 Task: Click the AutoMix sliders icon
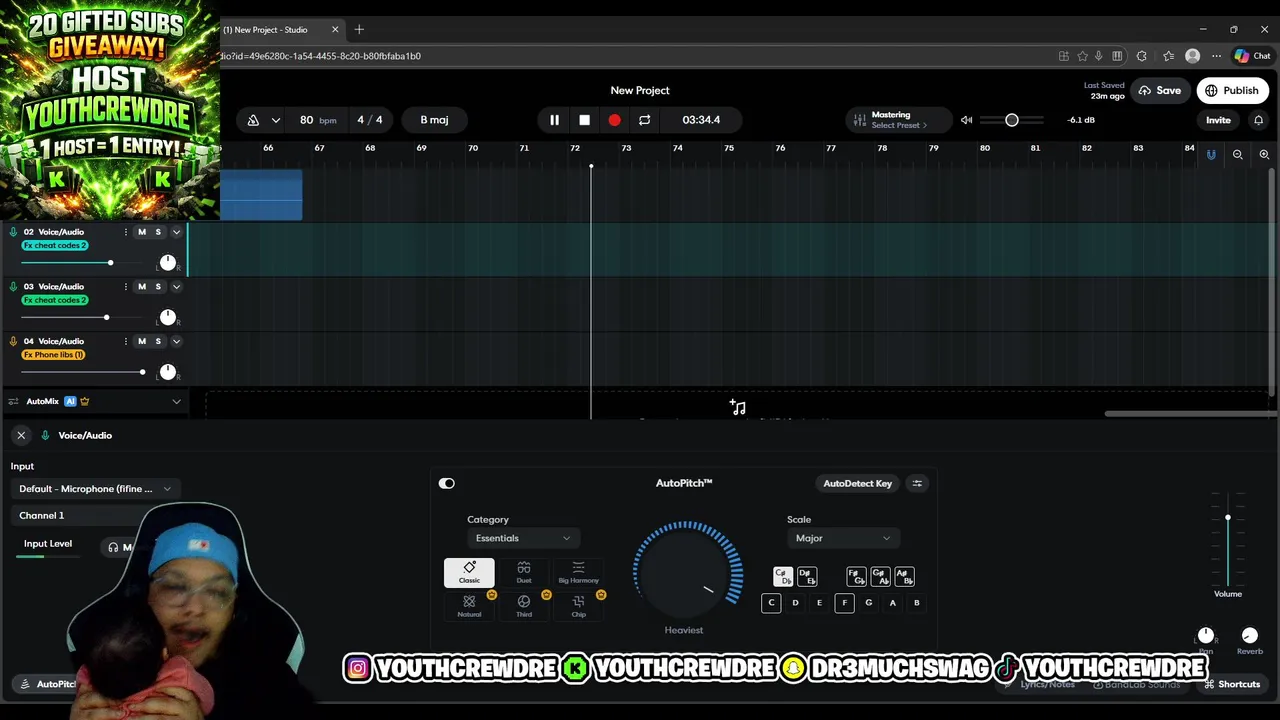tap(13, 402)
